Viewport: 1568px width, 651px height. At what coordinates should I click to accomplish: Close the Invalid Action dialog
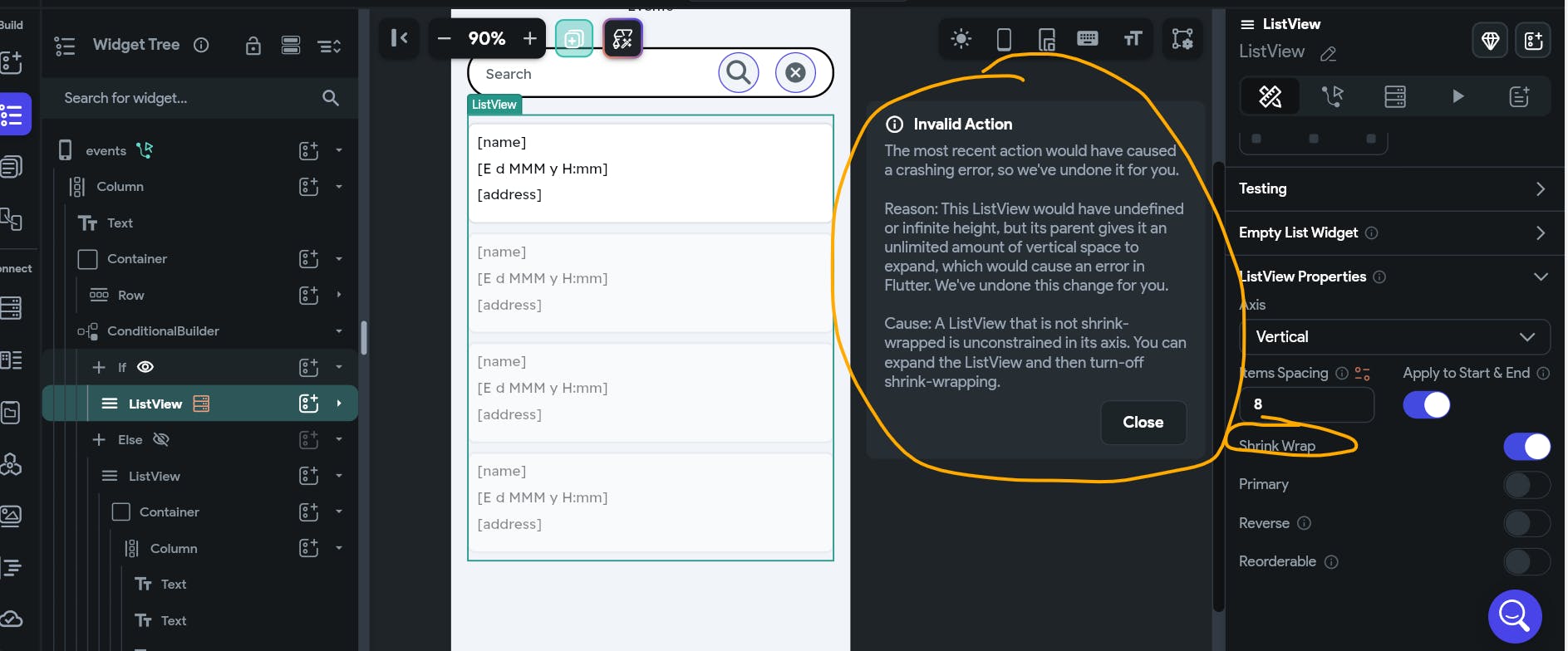pyautogui.click(x=1143, y=423)
